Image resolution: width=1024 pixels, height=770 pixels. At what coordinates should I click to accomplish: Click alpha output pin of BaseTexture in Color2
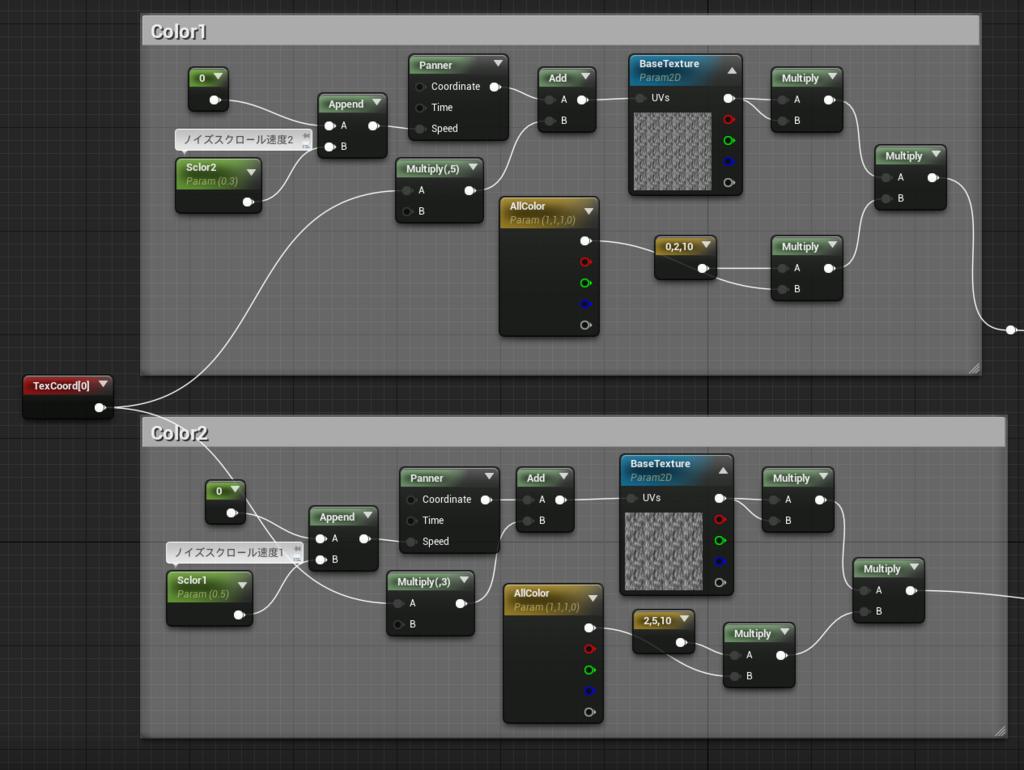point(720,582)
